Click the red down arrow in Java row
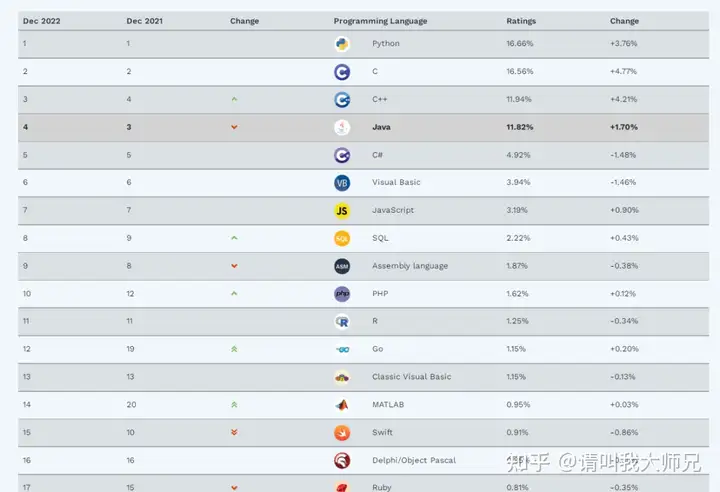This screenshot has width=720, height=492. coord(234,127)
